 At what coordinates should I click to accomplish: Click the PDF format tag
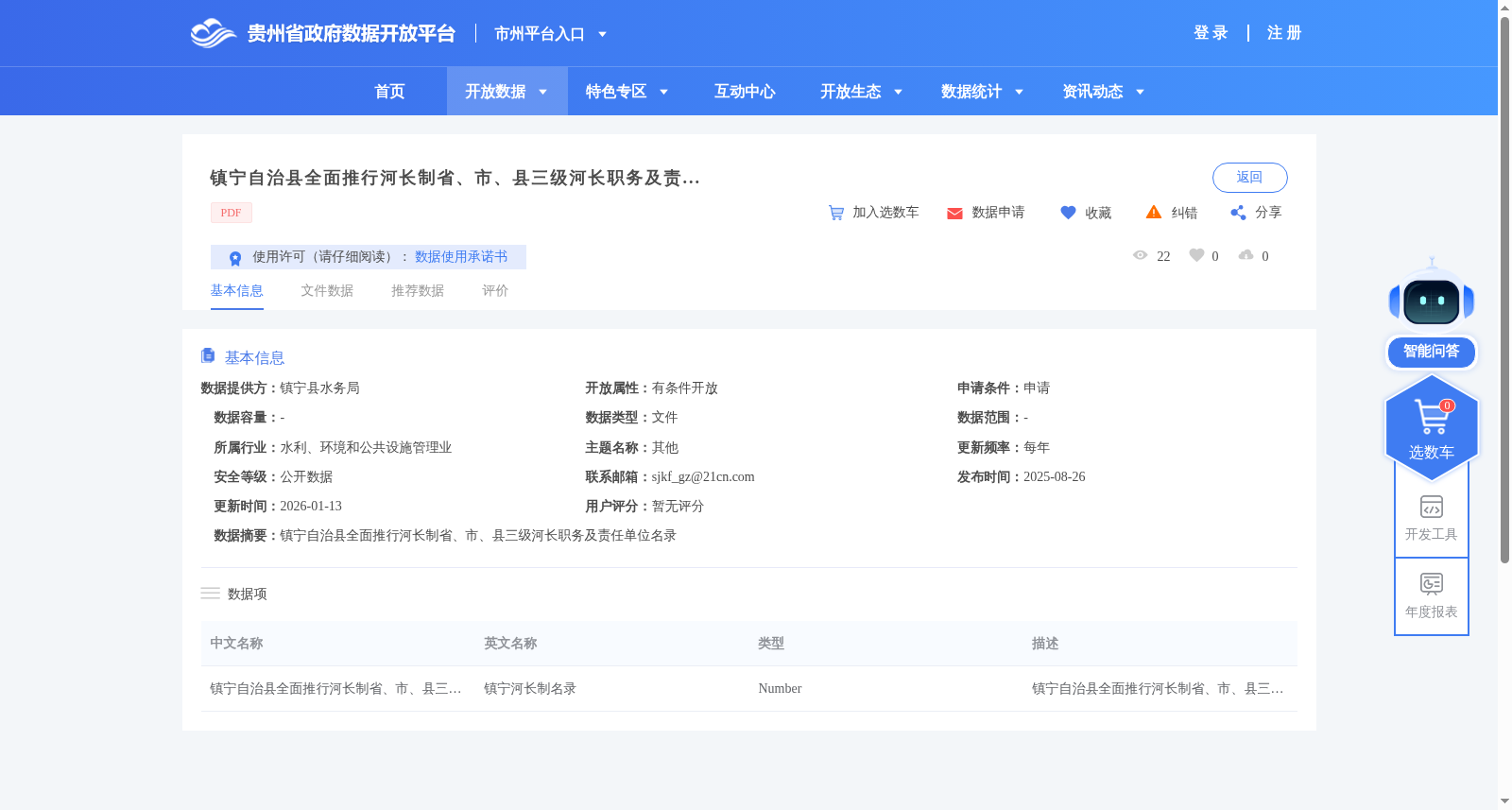[x=232, y=213]
